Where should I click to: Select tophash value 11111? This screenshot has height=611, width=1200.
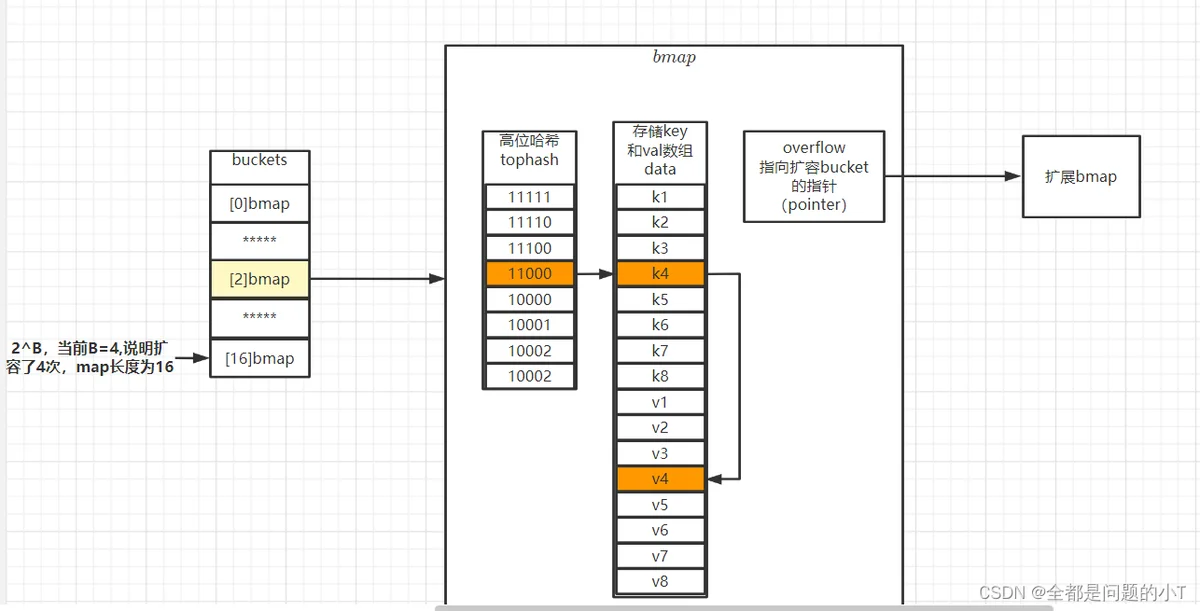tap(529, 197)
